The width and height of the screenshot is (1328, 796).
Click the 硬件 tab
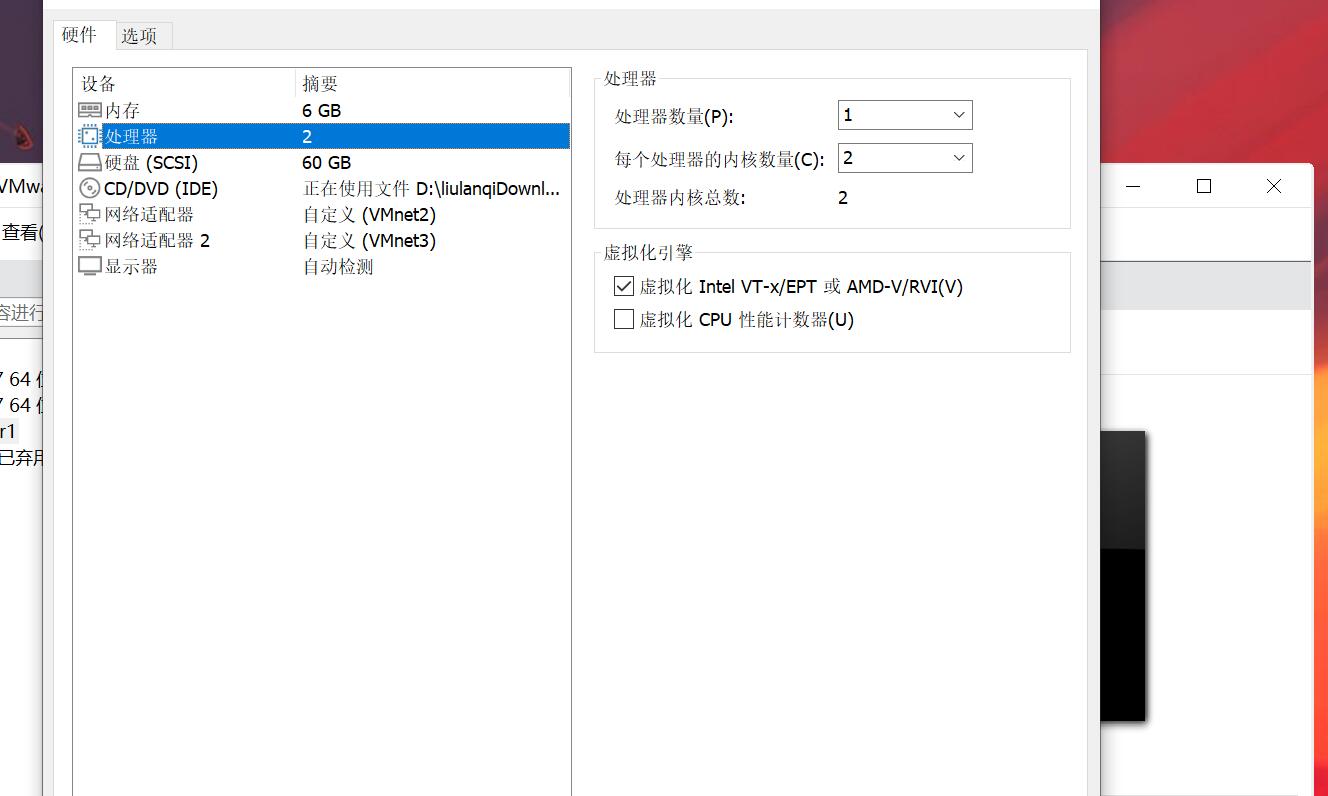(80, 34)
